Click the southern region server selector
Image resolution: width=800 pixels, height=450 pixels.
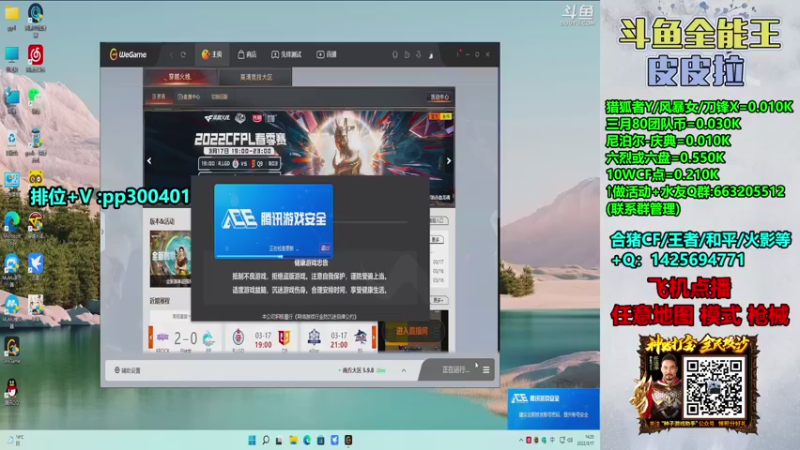(x=362, y=370)
